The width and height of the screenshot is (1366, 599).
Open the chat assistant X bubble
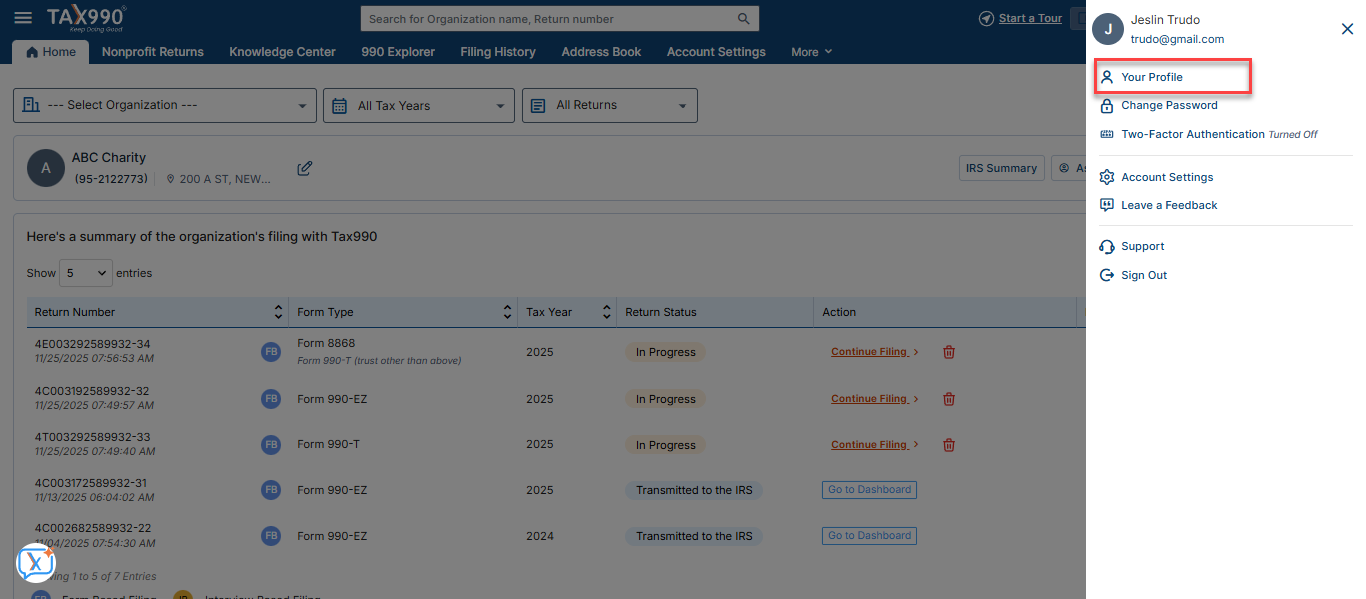[36, 563]
